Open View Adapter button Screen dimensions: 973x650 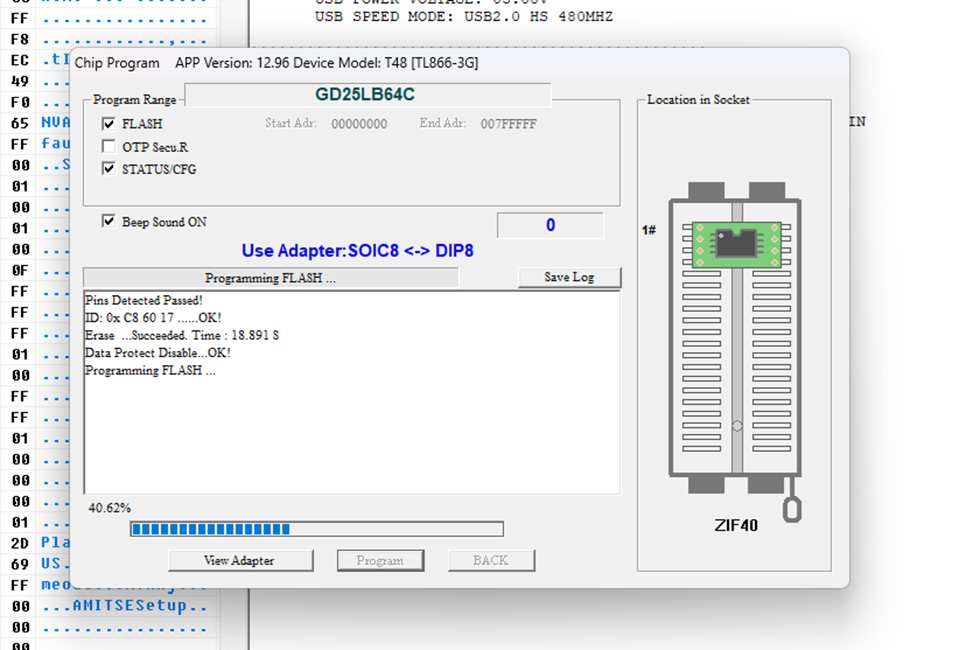tap(240, 560)
